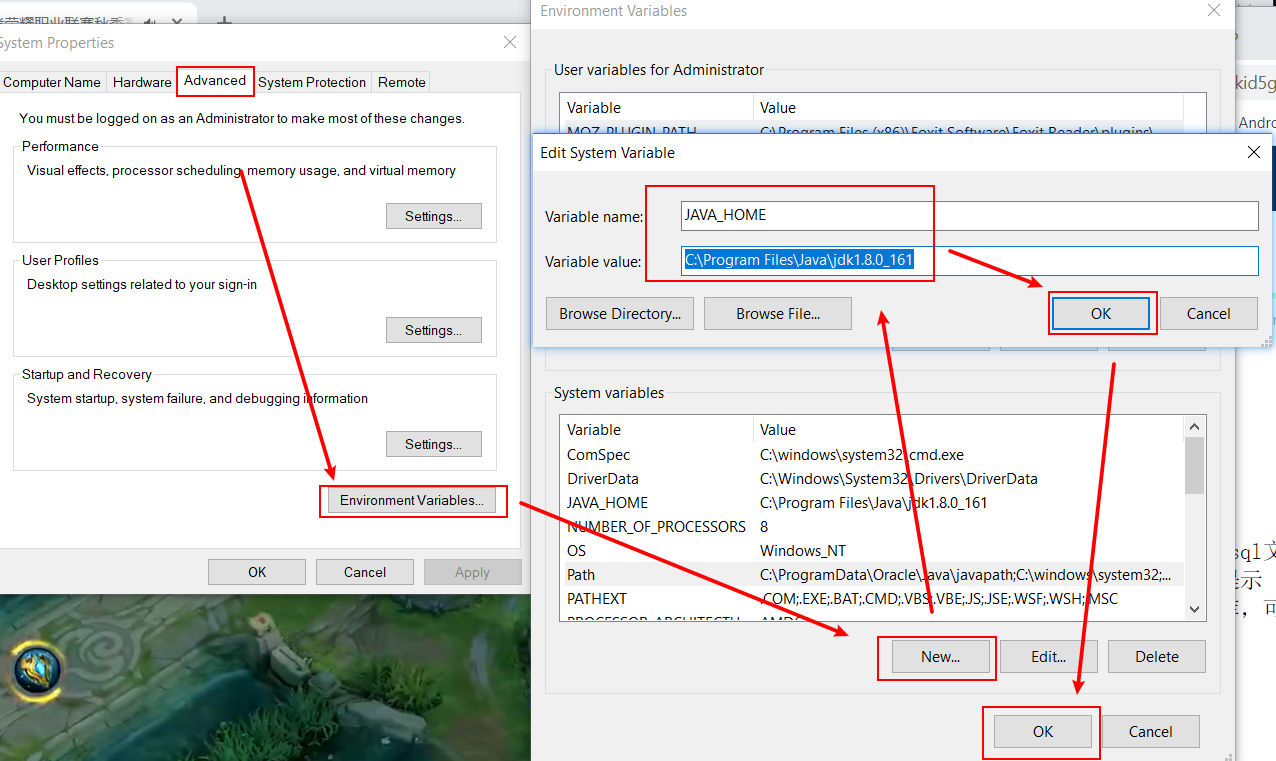The width and height of the screenshot is (1276, 761).
Task: Switch to the Computer Name tab
Action: (x=52, y=82)
